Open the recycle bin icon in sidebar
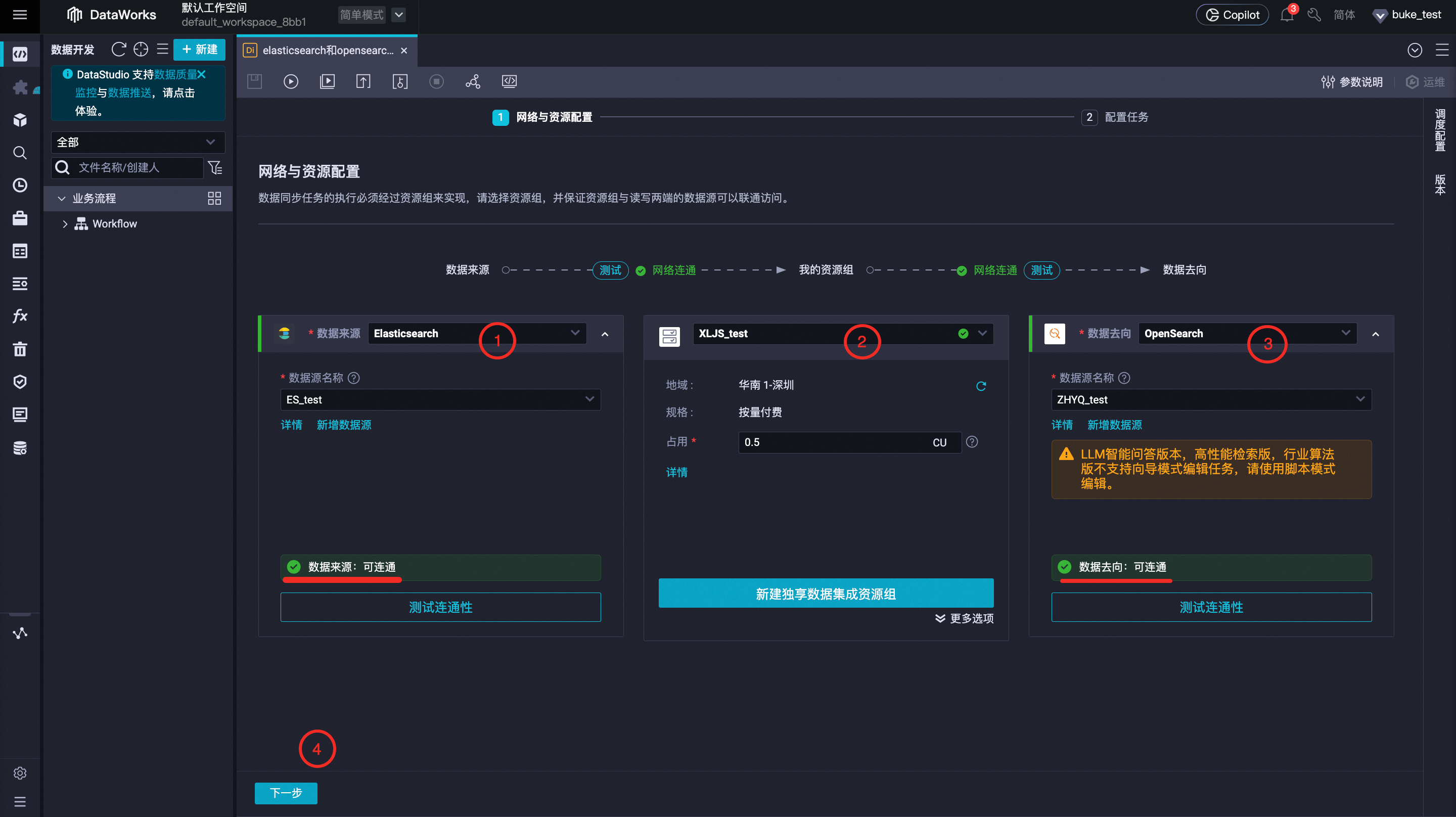The height and width of the screenshot is (817, 1456). [x=20, y=349]
